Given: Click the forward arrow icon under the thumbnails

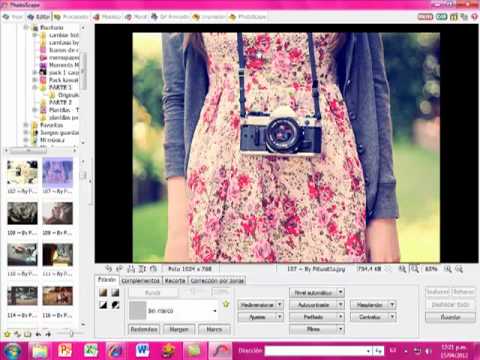Looking at the screenshot, I should (x=48, y=334).
